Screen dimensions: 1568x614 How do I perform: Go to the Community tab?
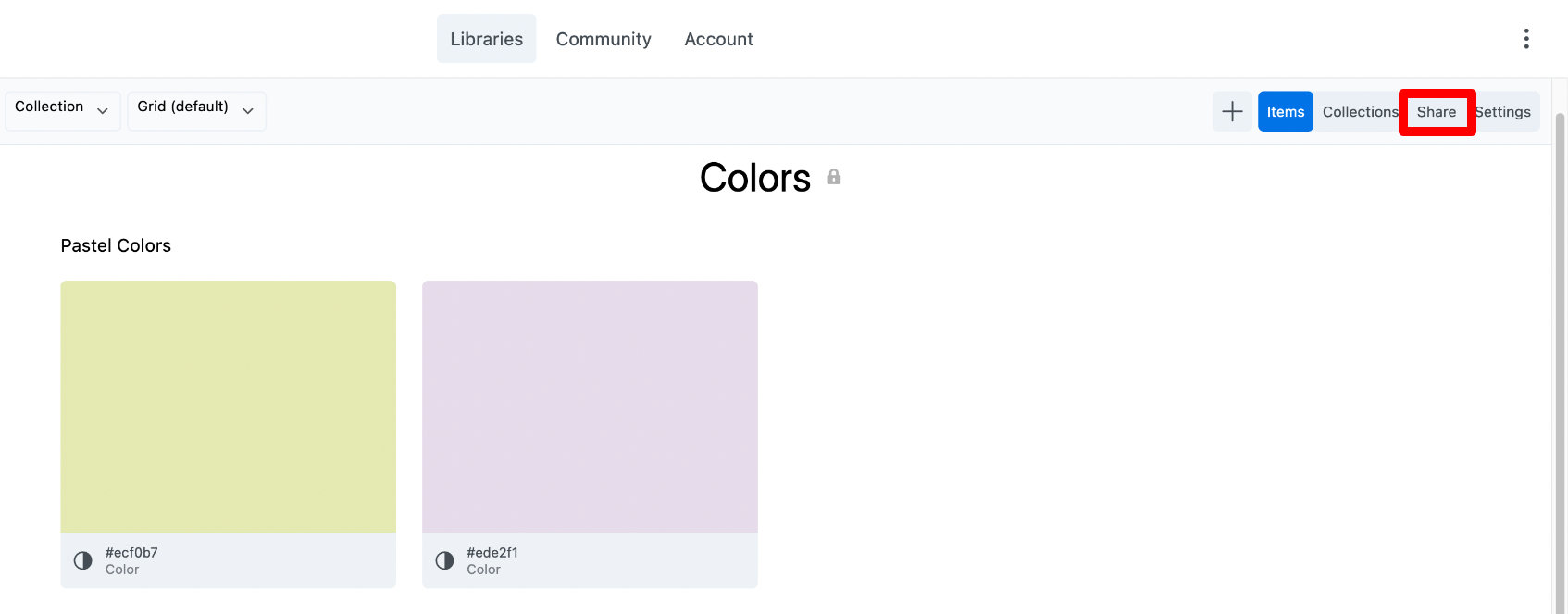(604, 39)
